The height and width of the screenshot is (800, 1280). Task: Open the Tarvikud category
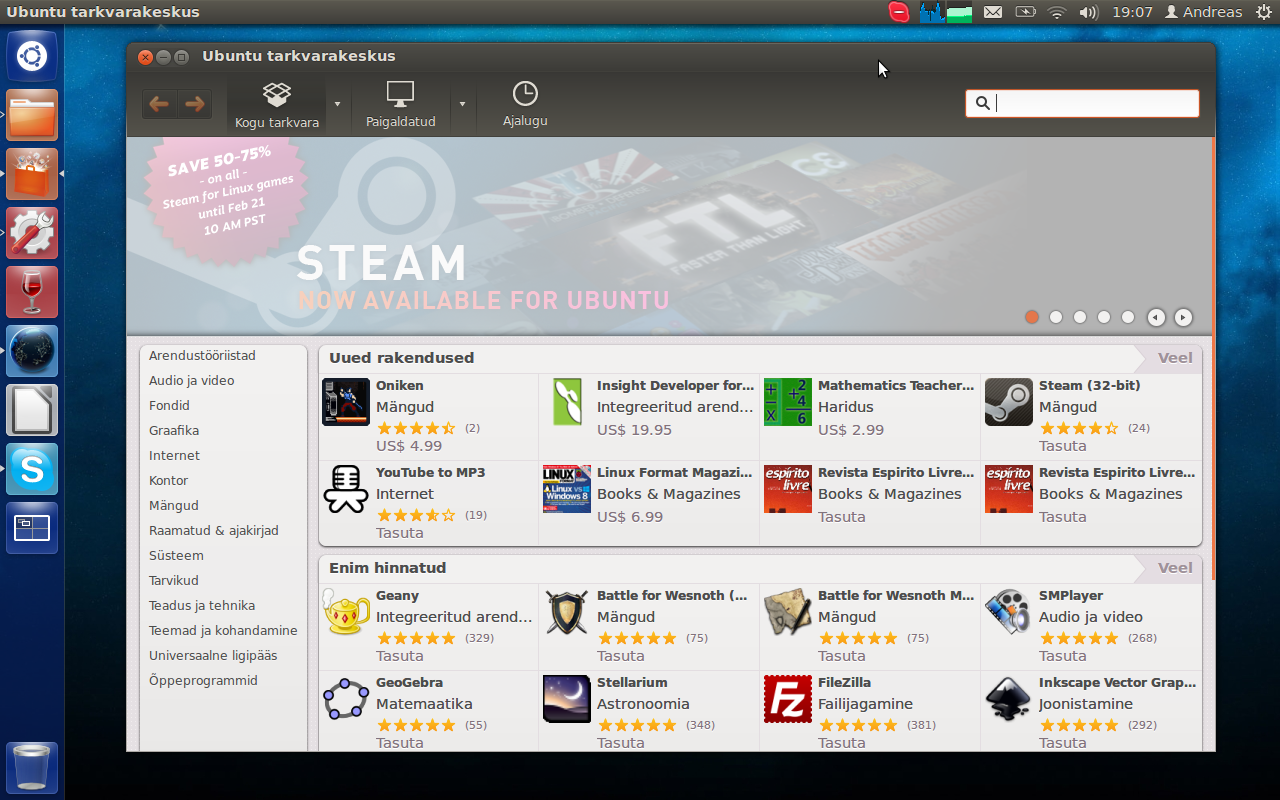(174, 580)
